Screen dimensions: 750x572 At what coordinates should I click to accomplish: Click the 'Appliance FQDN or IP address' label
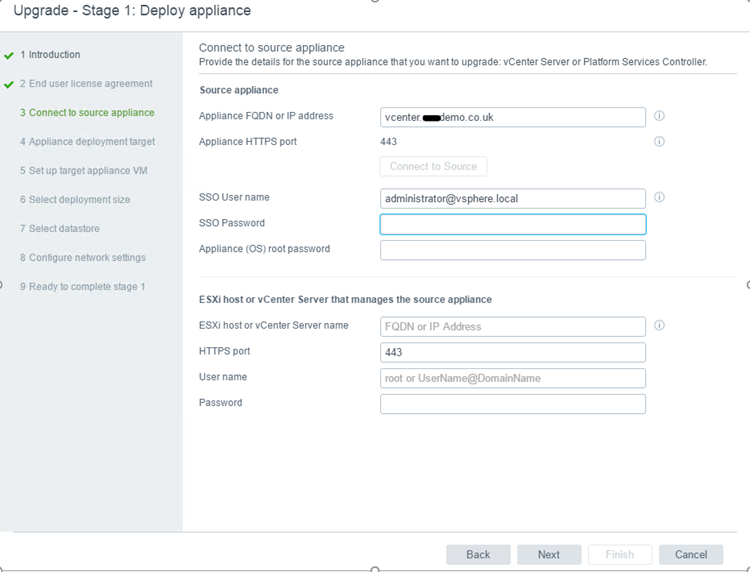pyautogui.click(x=266, y=116)
